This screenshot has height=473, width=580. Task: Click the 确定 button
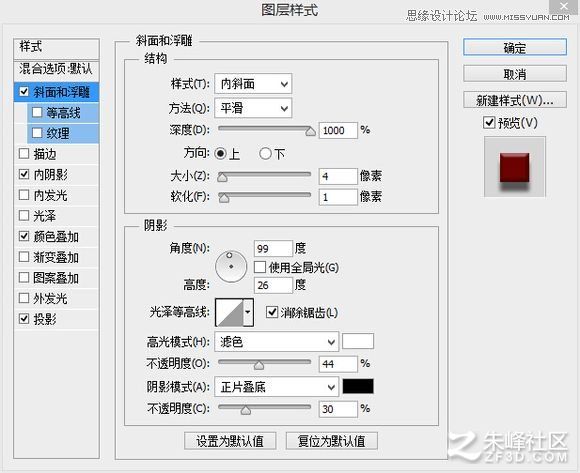pyautogui.click(x=515, y=48)
